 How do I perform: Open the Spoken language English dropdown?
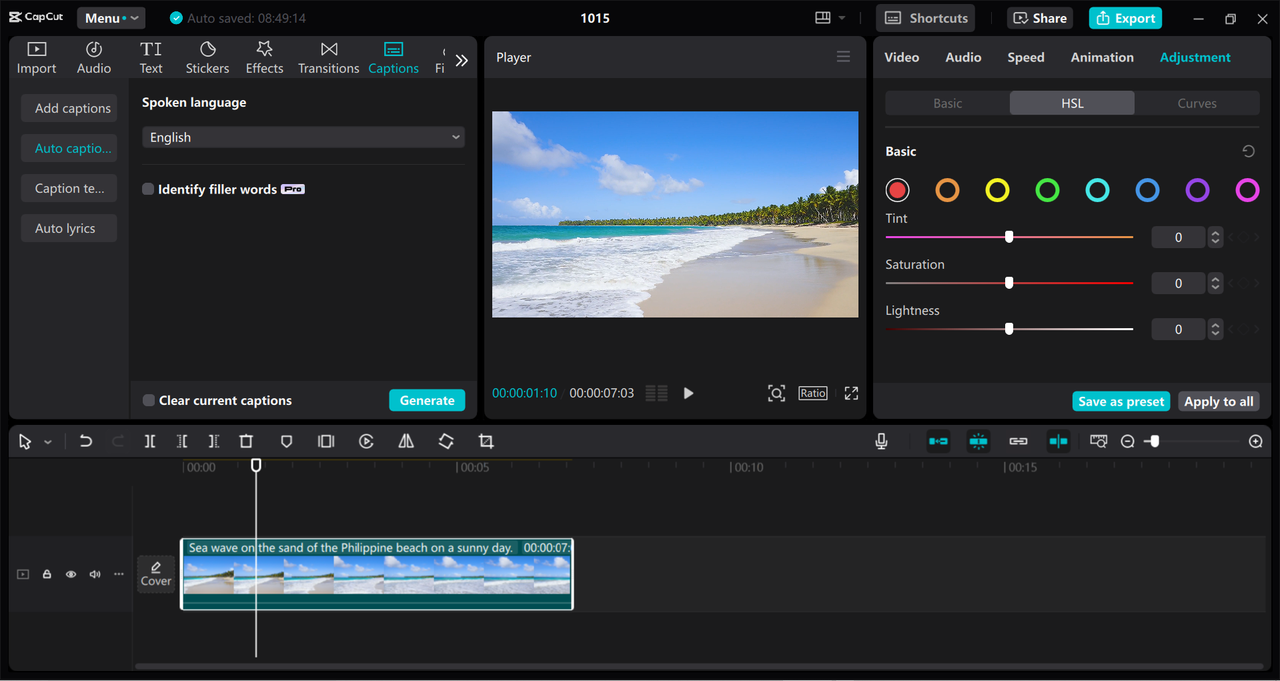(x=303, y=137)
